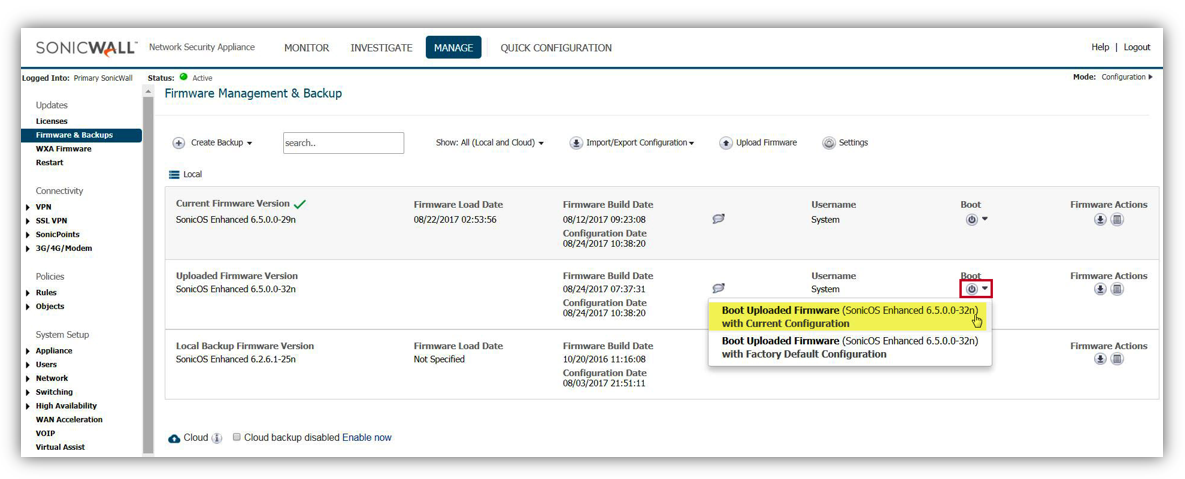
Task: Click the firmware search input field
Action: (343, 143)
